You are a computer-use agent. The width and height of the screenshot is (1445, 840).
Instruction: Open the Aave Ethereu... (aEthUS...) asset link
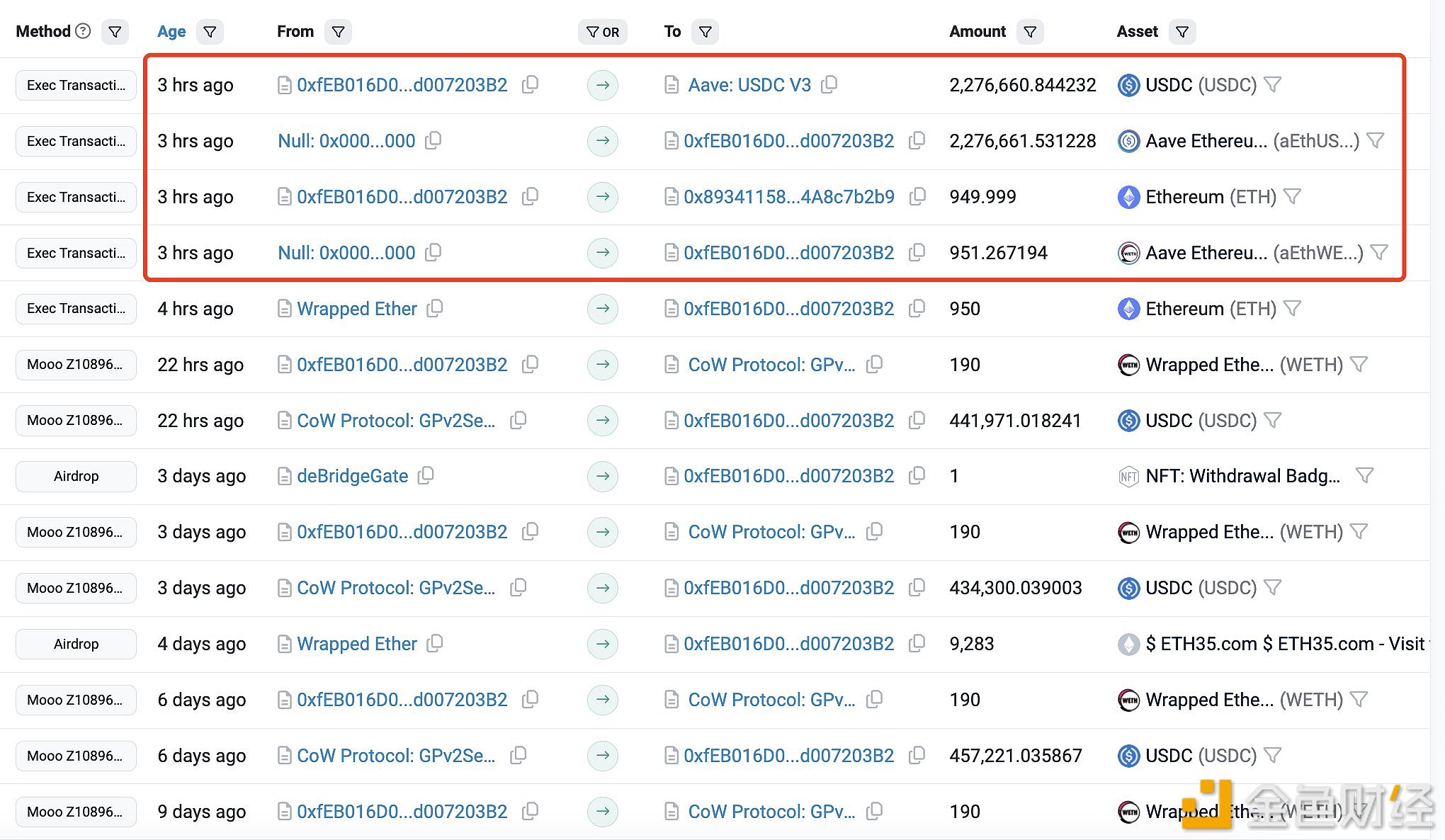(x=1252, y=141)
